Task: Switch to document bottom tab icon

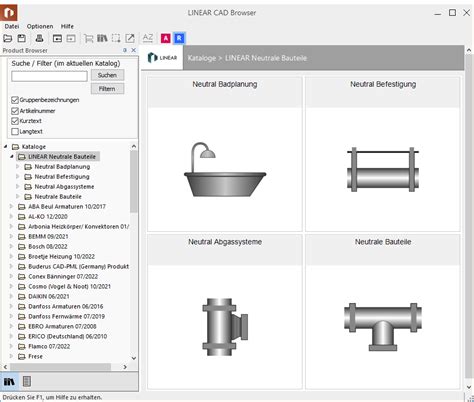Action: [x=27, y=381]
